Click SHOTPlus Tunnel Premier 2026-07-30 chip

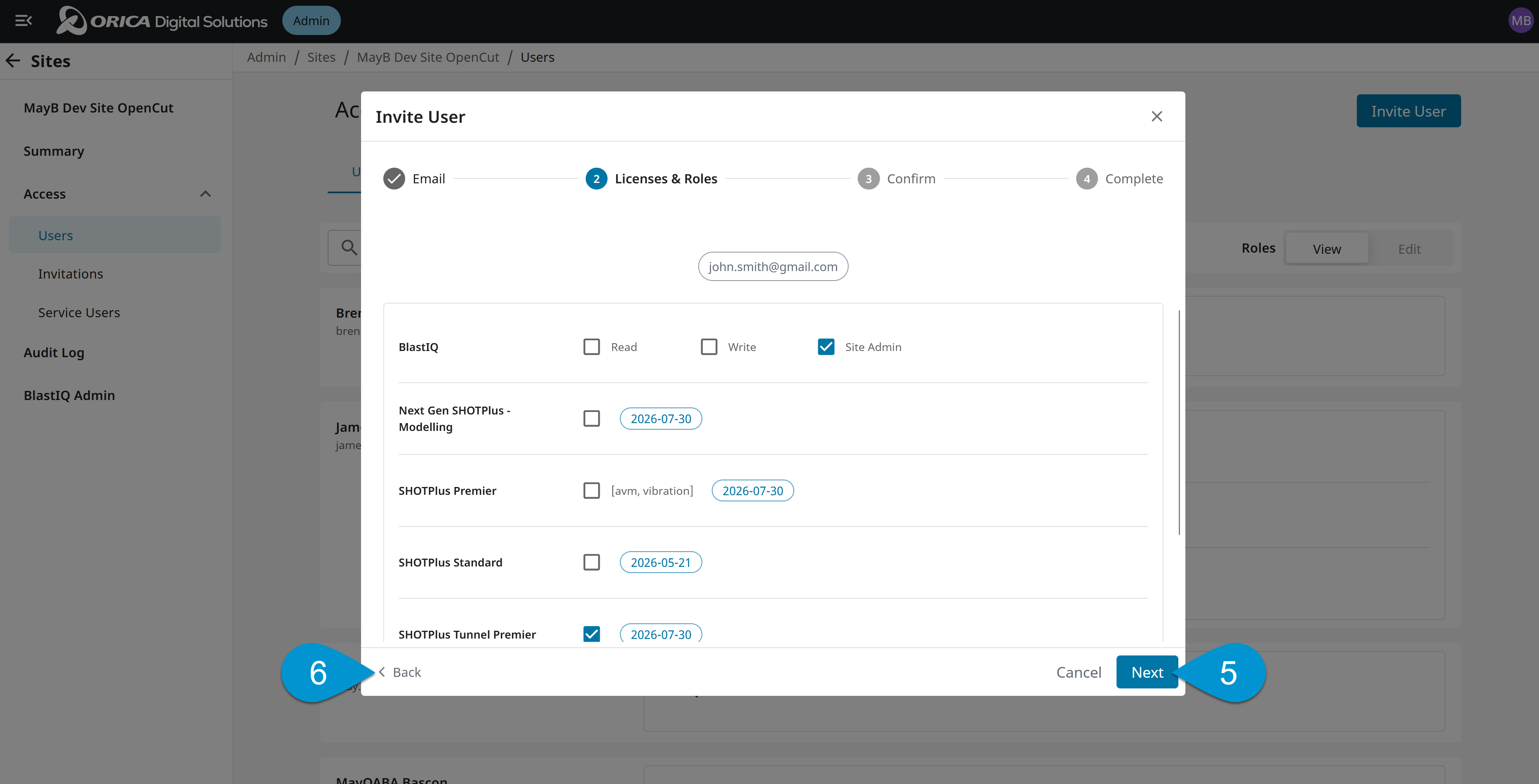(661, 634)
